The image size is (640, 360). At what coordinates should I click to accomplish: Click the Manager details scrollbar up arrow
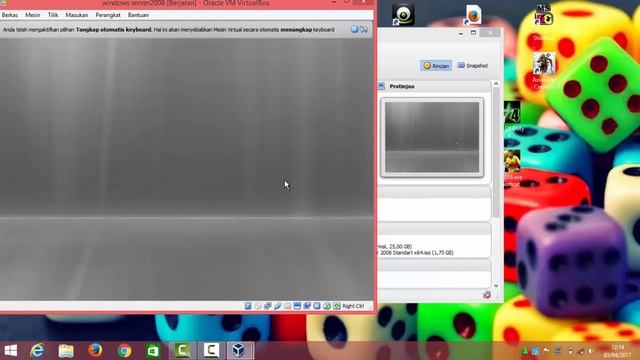[x=496, y=84]
